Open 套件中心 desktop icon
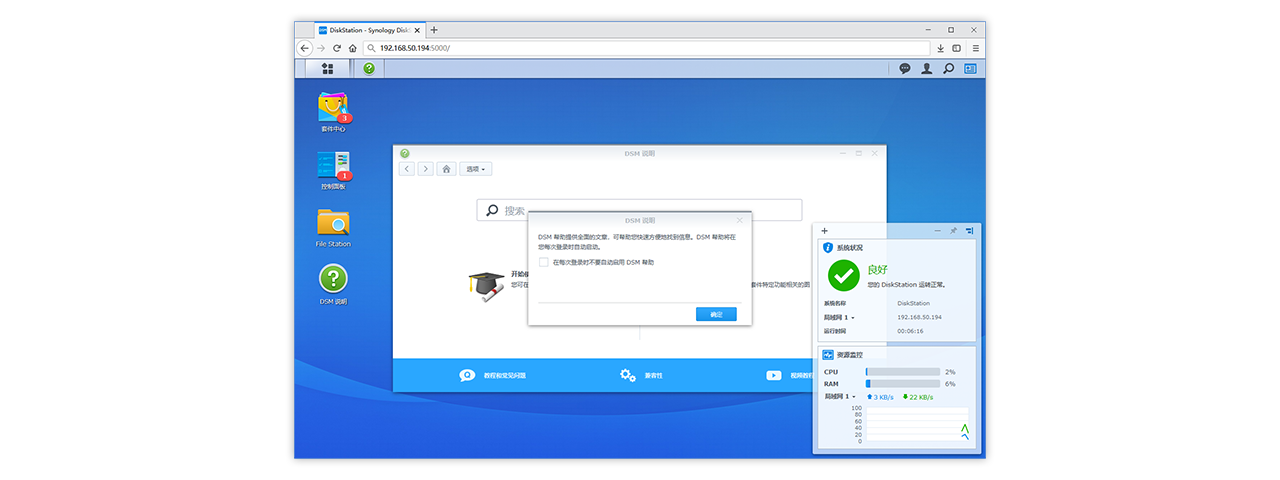Screen dimensions: 1280x480 [333, 111]
